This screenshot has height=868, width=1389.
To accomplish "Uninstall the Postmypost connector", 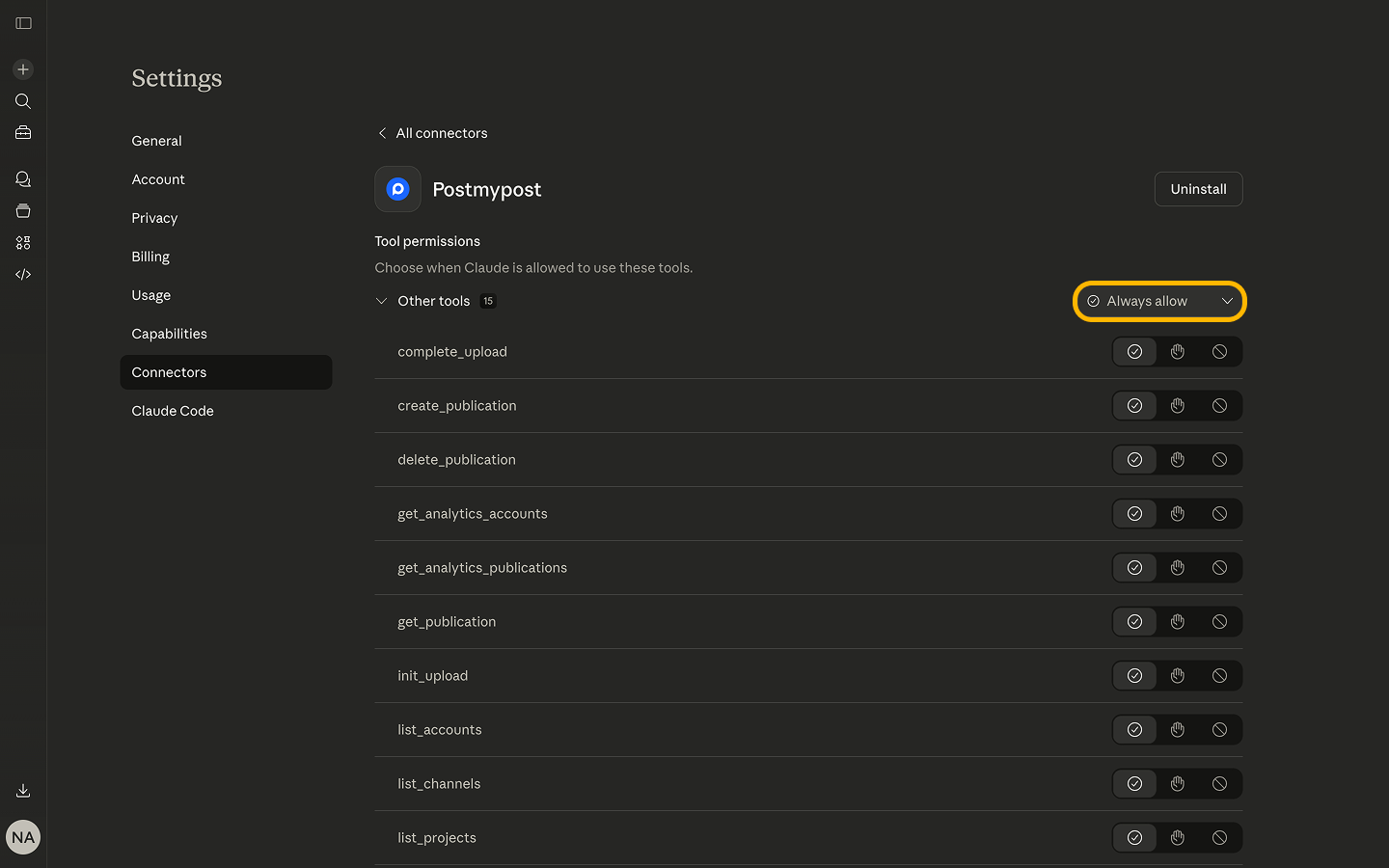I will click(1198, 189).
